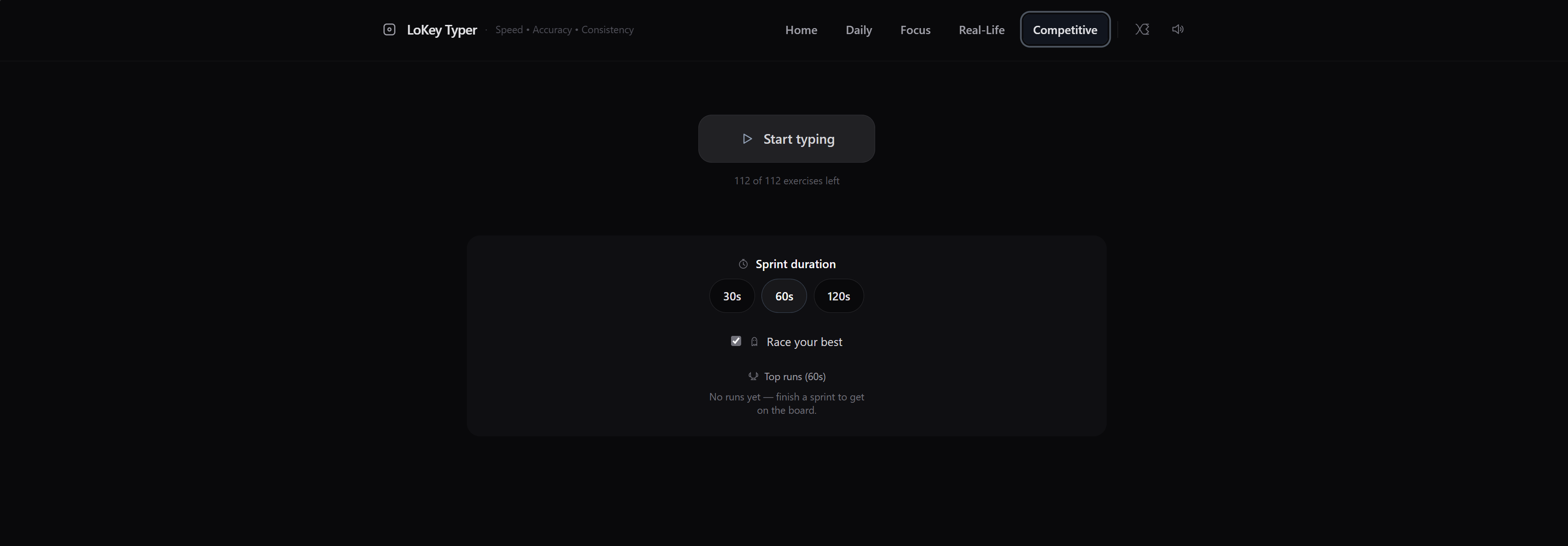
Task: Select the 120s sprint duration
Action: 838,296
